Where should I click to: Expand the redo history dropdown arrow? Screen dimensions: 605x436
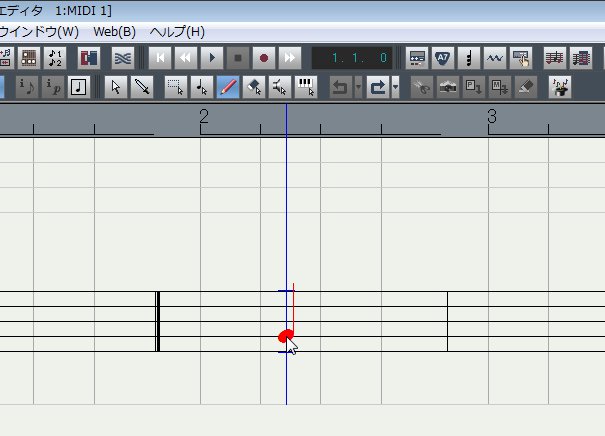pos(395,87)
